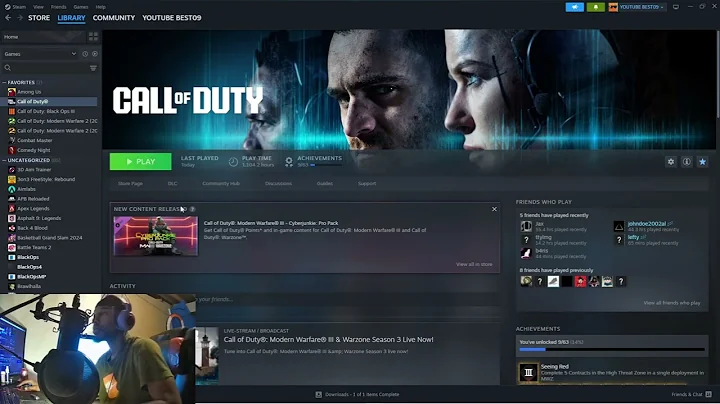720x404 pixels.
Task: Select Comedy Night in the library list
Action: (34, 150)
